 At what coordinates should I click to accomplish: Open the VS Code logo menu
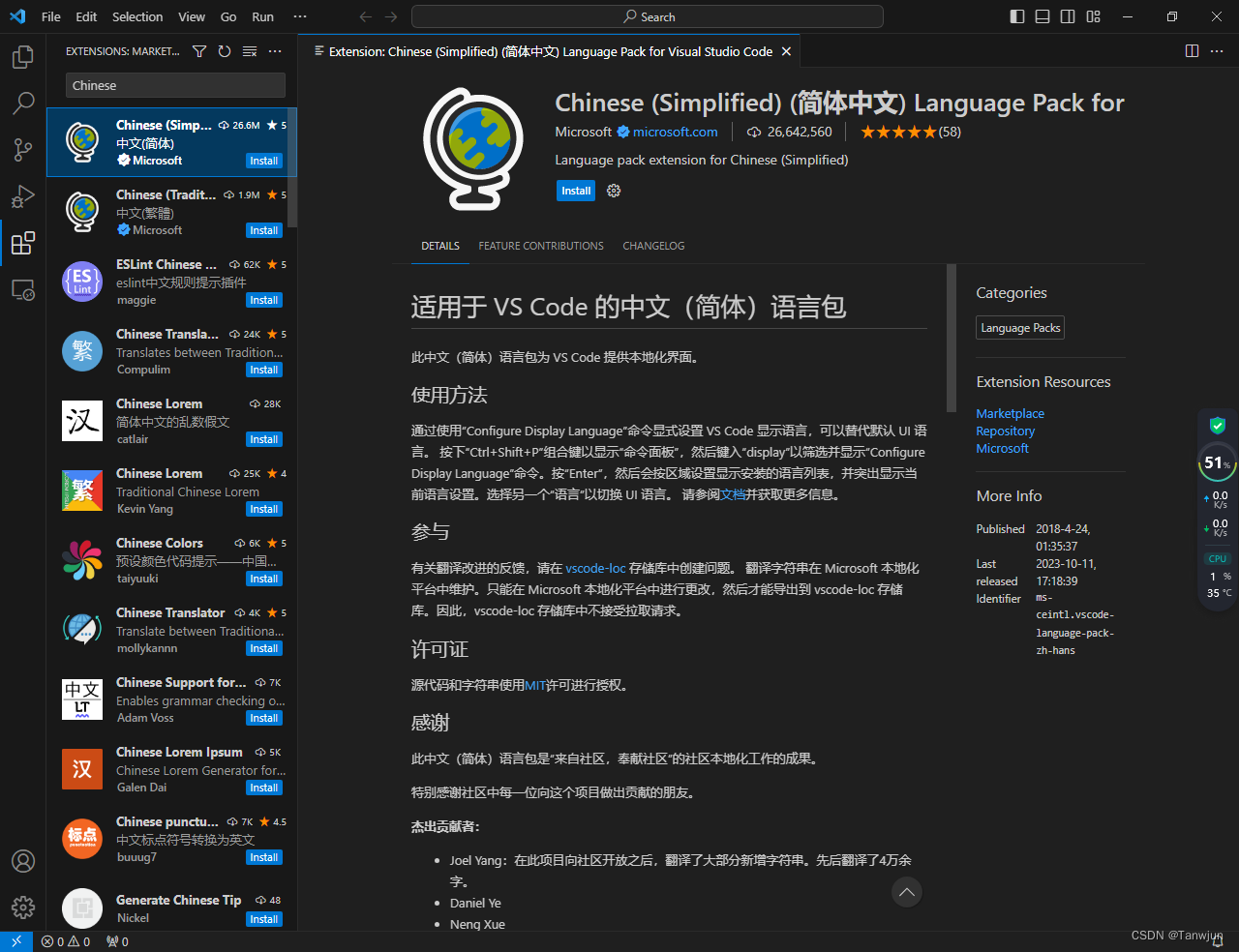tap(16, 16)
